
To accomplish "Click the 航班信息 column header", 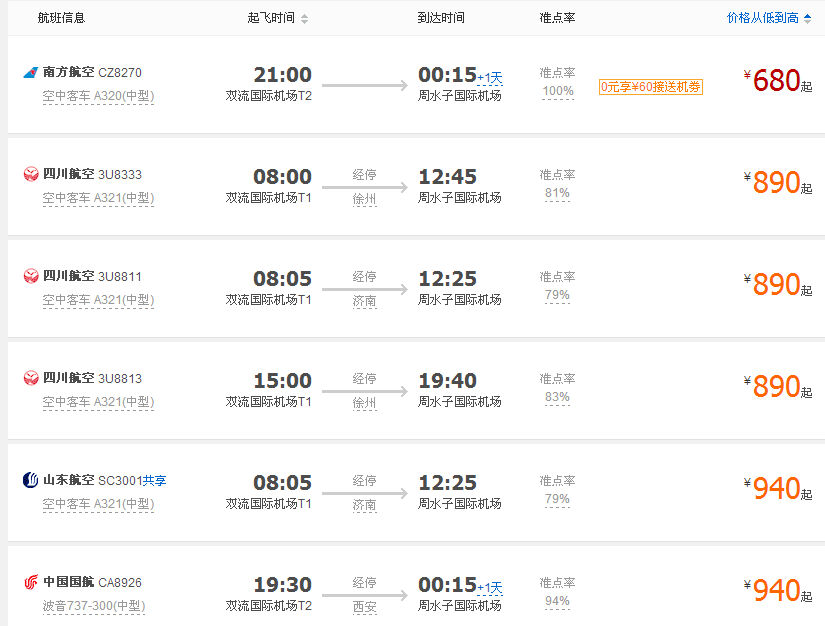I will pyautogui.click(x=62, y=18).
